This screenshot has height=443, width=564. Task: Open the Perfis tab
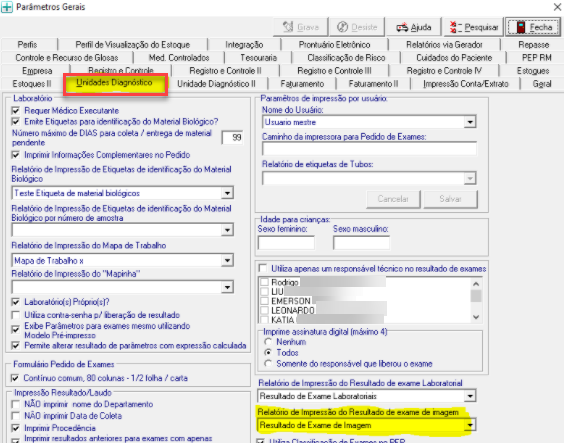[27, 45]
